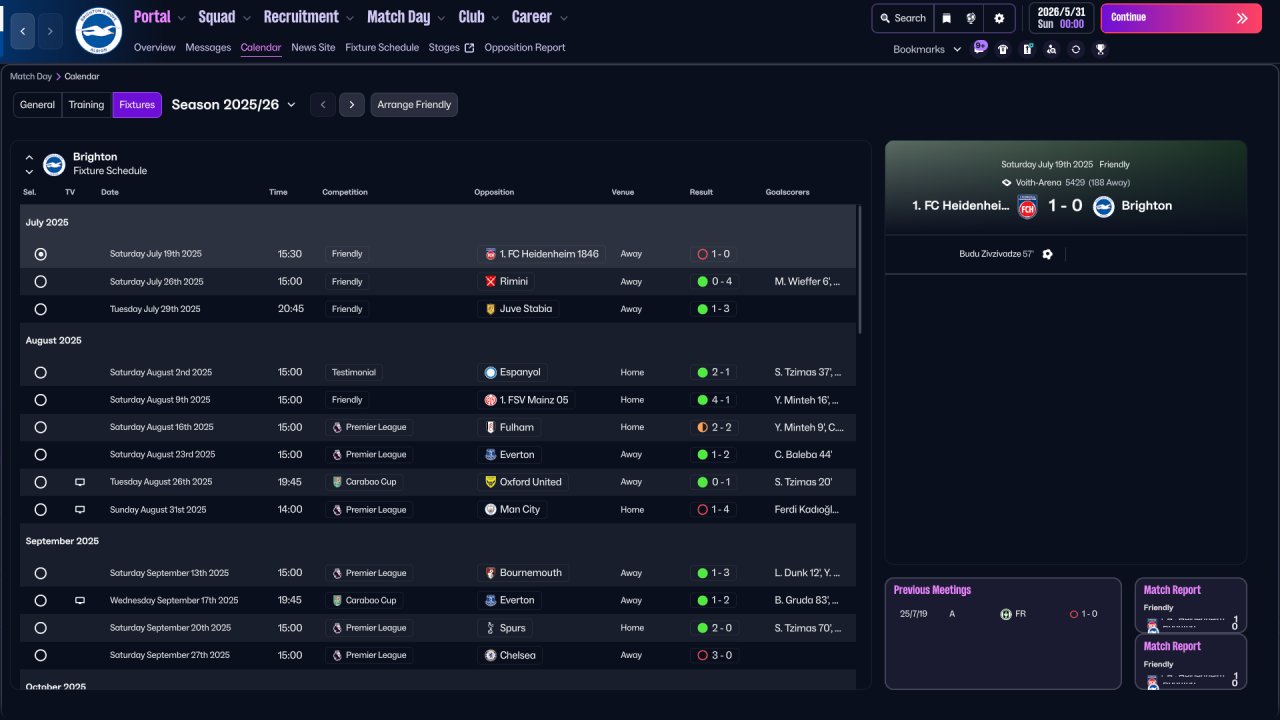Click the Brighton club badge

click(x=98, y=31)
